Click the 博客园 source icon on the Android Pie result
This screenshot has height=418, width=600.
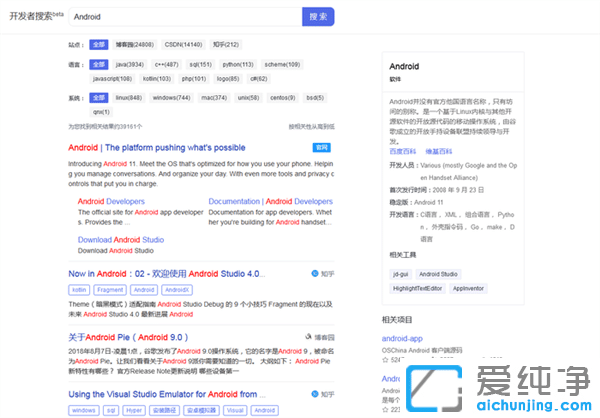309,336
